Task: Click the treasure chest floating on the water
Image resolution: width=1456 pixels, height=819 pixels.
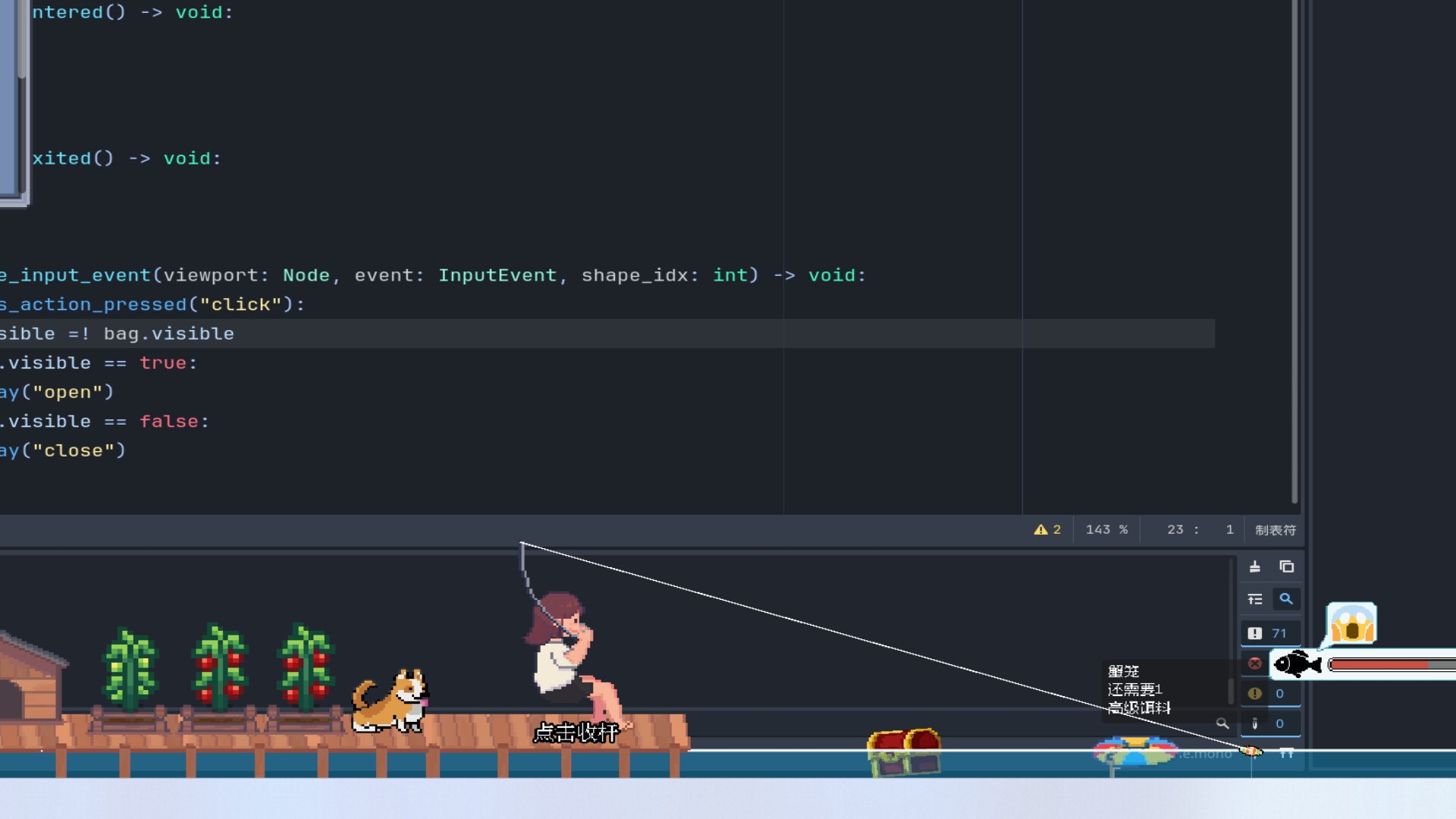Action: (905, 751)
